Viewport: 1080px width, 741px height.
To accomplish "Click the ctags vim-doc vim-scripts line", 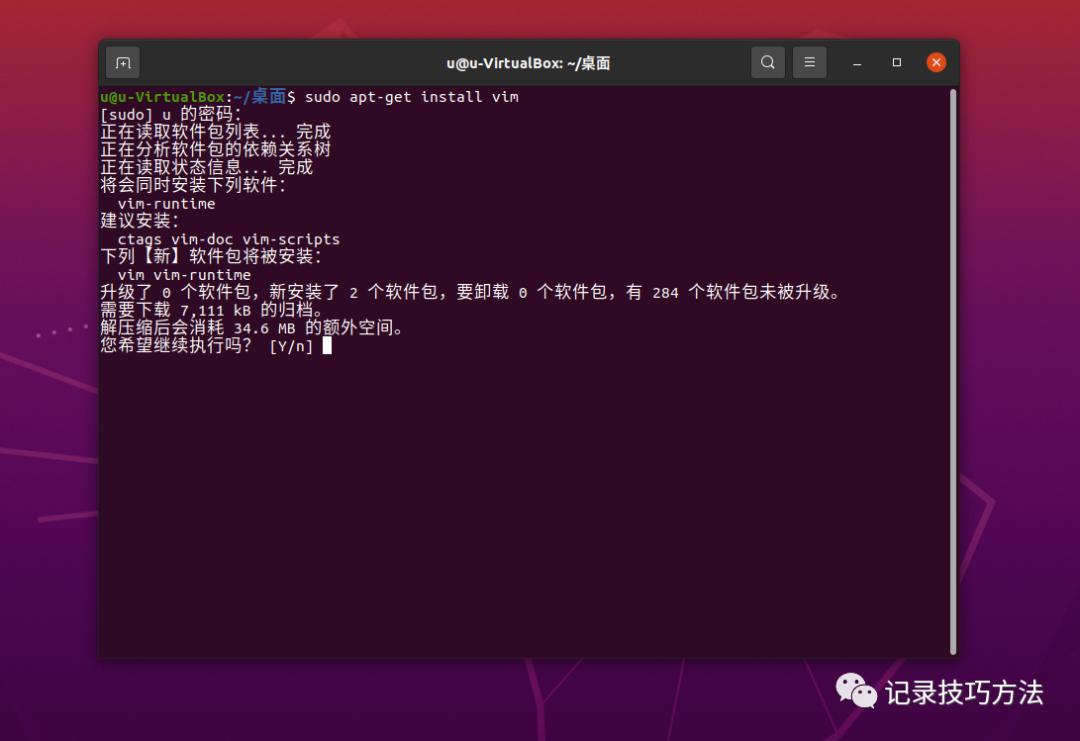I will [229, 239].
